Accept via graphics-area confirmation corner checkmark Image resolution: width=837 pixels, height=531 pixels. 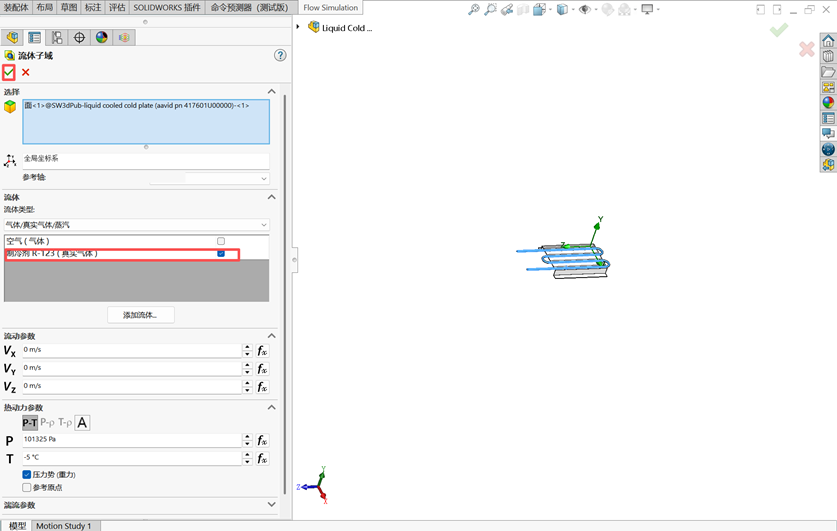(x=779, y=30)
